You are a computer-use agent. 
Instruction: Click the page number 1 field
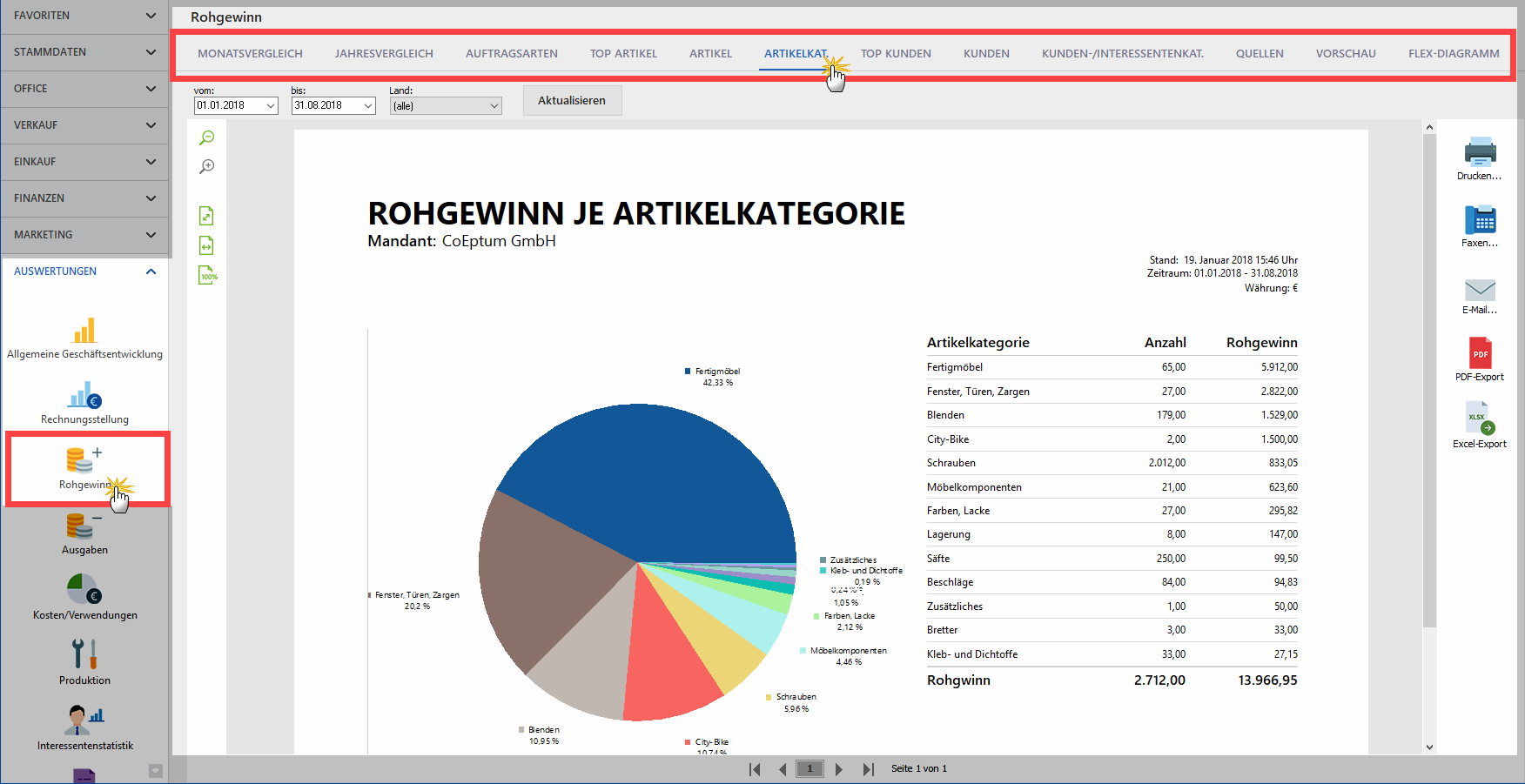click(x=810, y=769)
